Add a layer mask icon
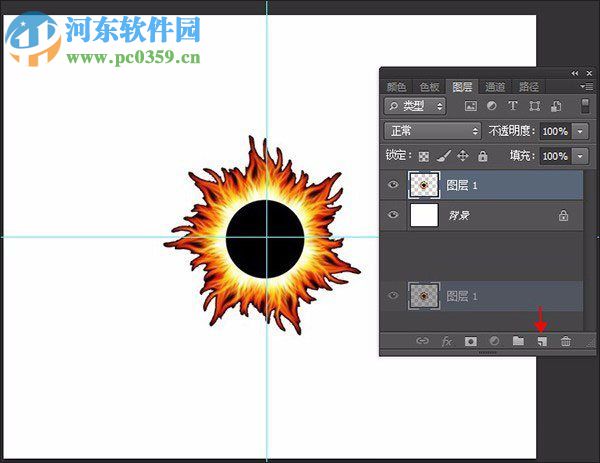This screenshot has width=600, height=463. coord(470,341)
